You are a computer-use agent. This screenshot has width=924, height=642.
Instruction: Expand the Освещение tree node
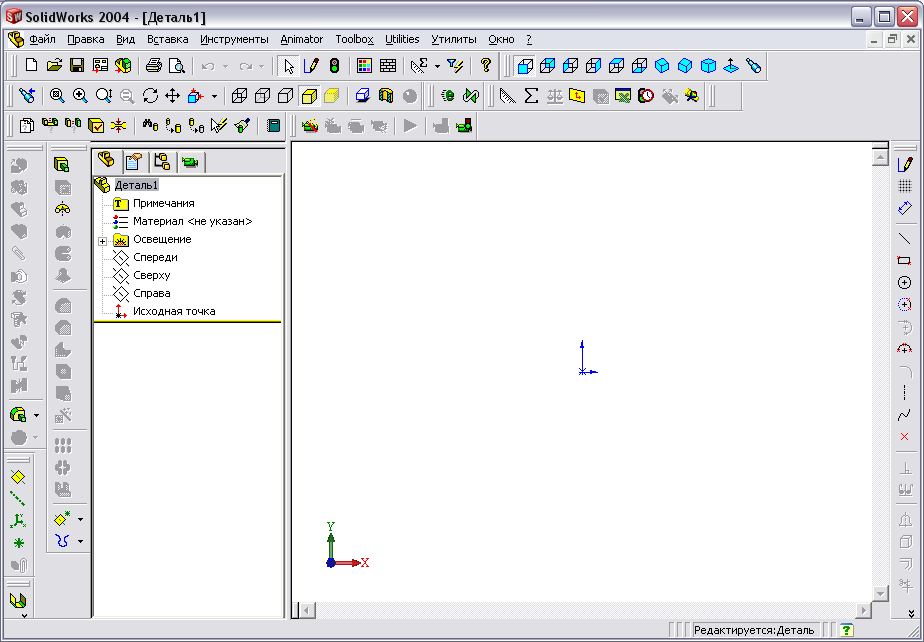[x=103, y=241]
